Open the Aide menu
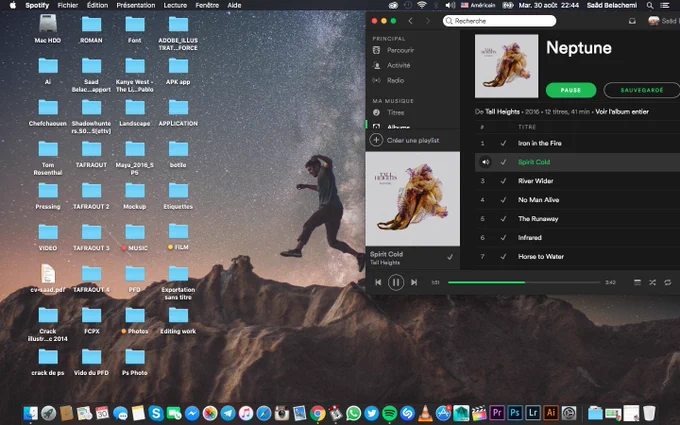Screen dimensions: 680x425 (x=234, y=5)
